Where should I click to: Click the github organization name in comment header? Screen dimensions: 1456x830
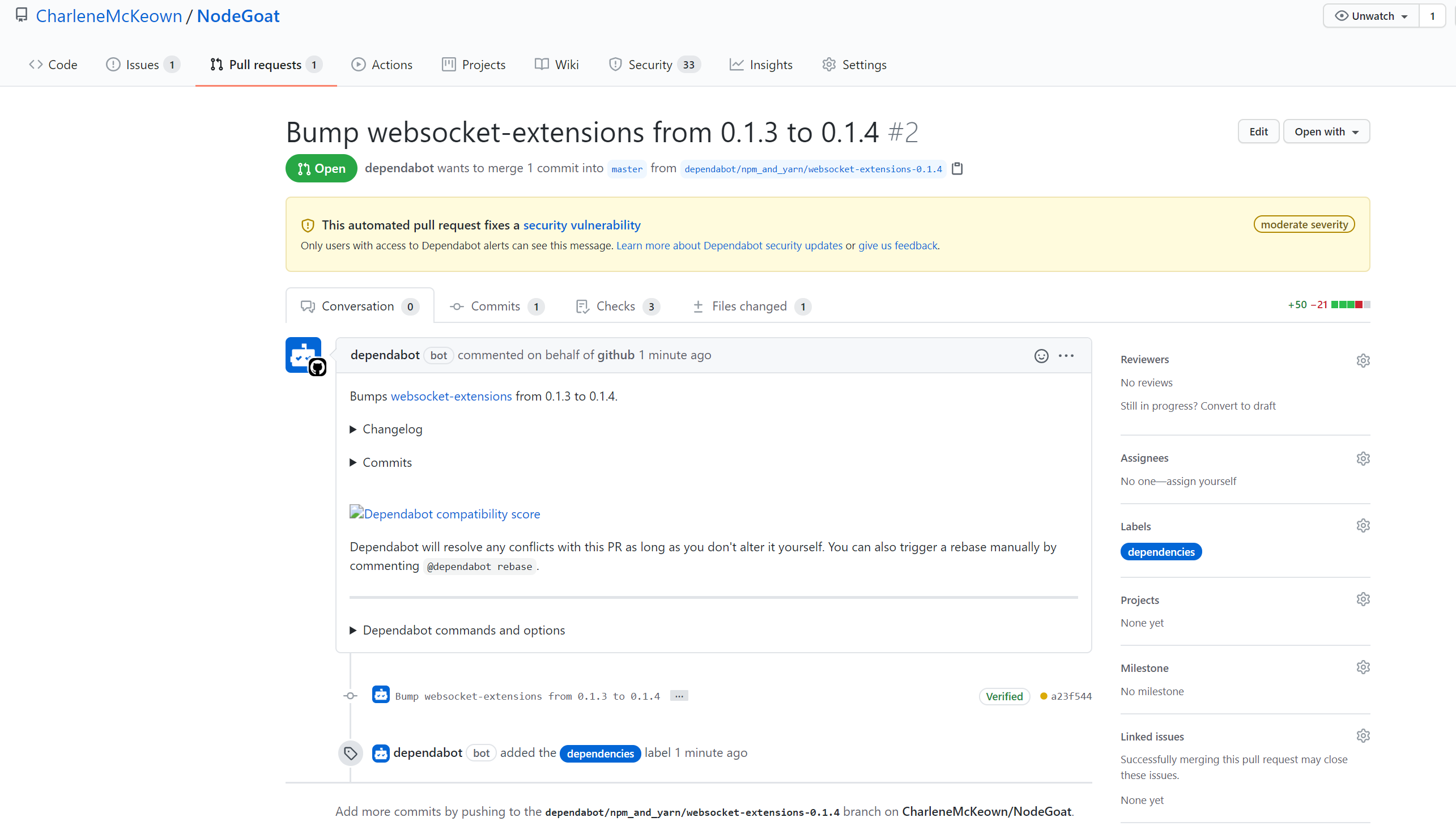[x=615, y=355]
